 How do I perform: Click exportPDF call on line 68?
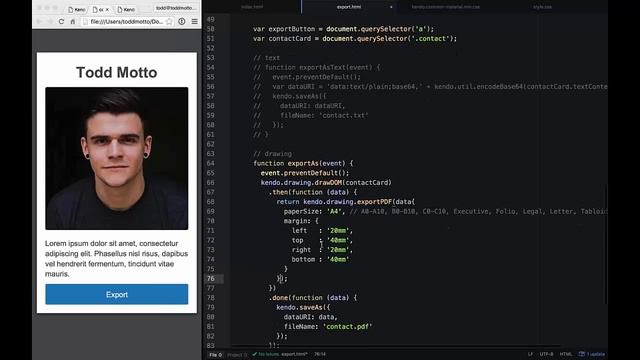pos(374,202)
